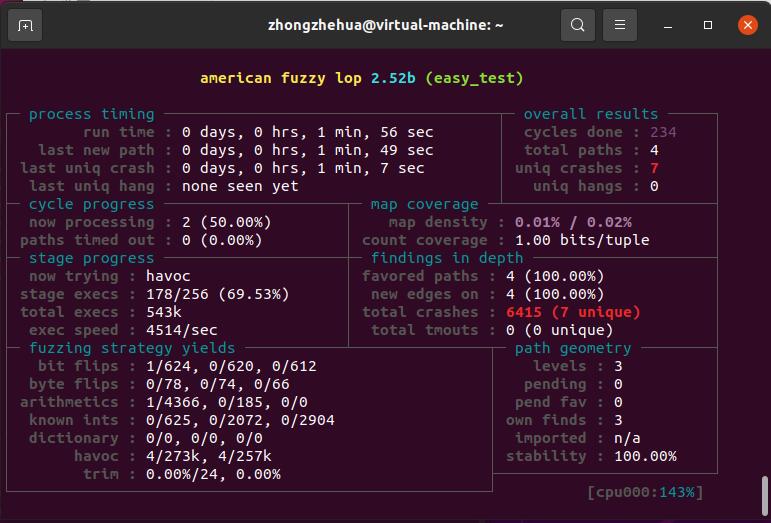This screenshot has width=771, height=523.
Task: Click the levels value 3
Action: [618, 366]
